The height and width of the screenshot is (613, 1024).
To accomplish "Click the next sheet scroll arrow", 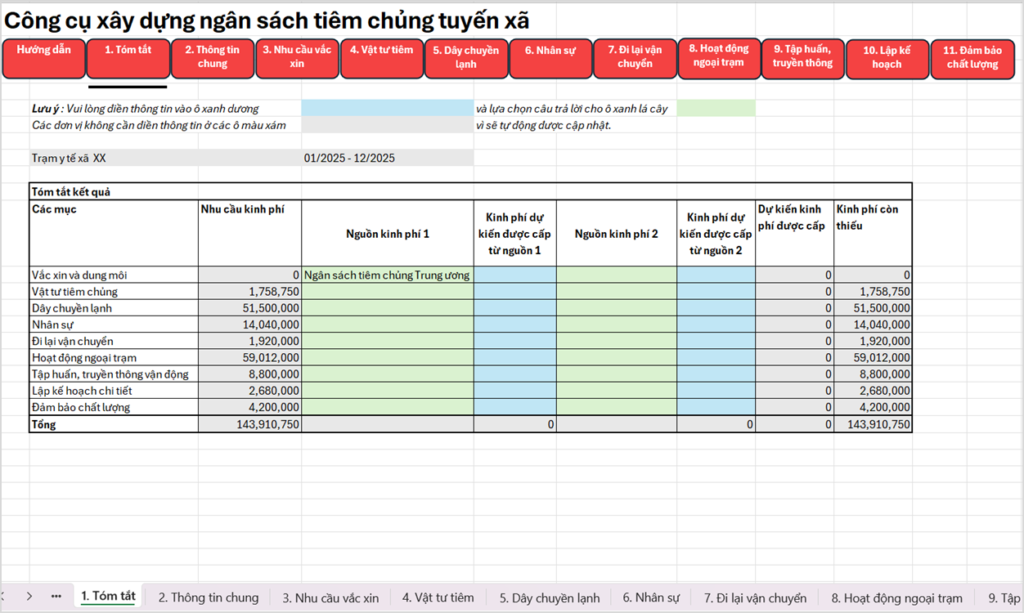I will pyautogui.click(x=30, y=596).
